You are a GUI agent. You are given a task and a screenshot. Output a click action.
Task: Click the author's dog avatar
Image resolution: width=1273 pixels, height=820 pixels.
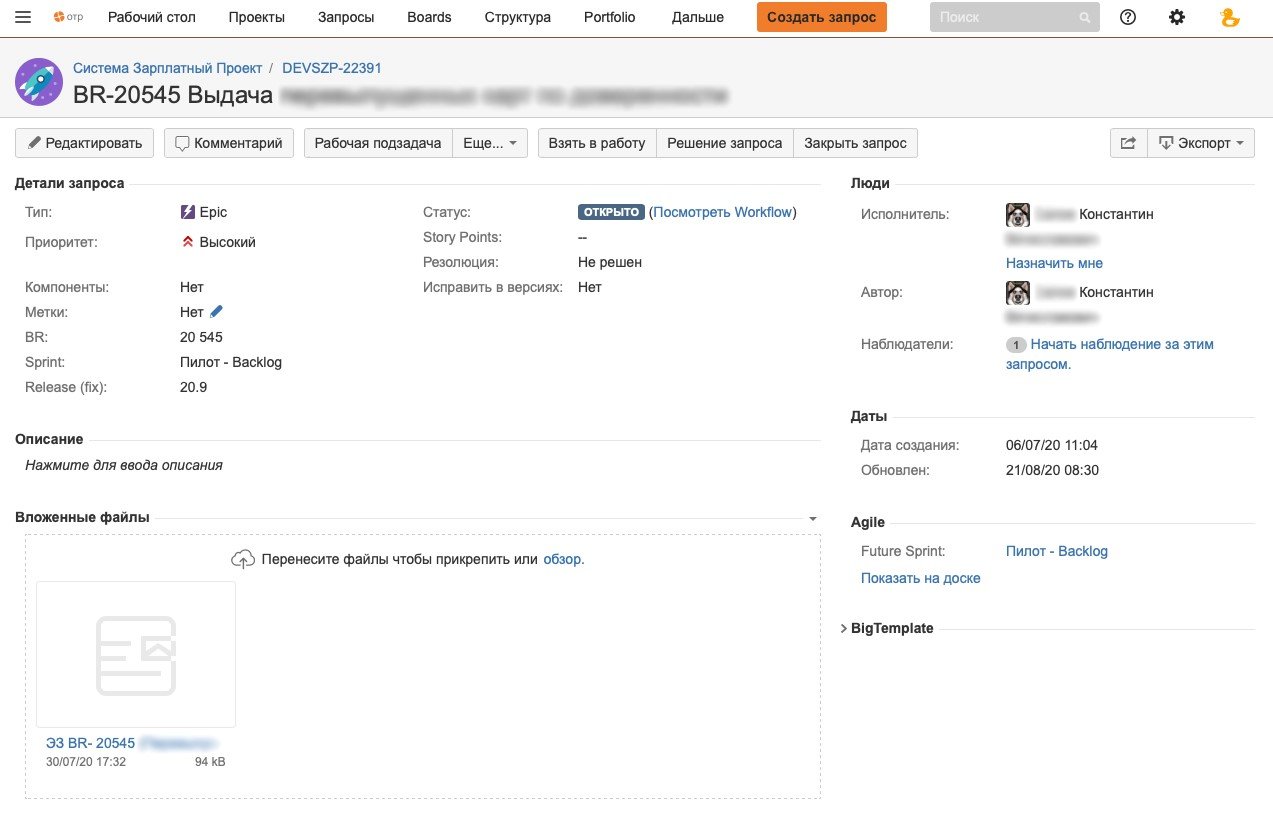pos(1018,292)
